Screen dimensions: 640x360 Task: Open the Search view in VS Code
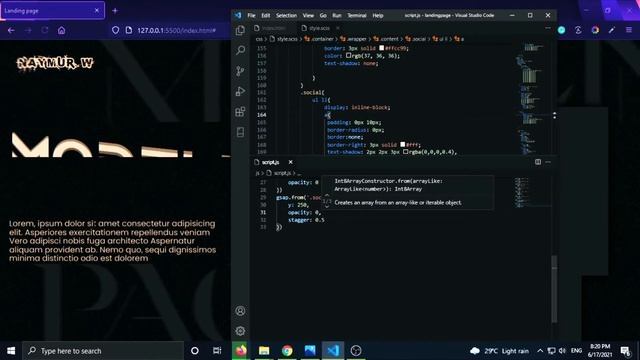coord(240,50)
